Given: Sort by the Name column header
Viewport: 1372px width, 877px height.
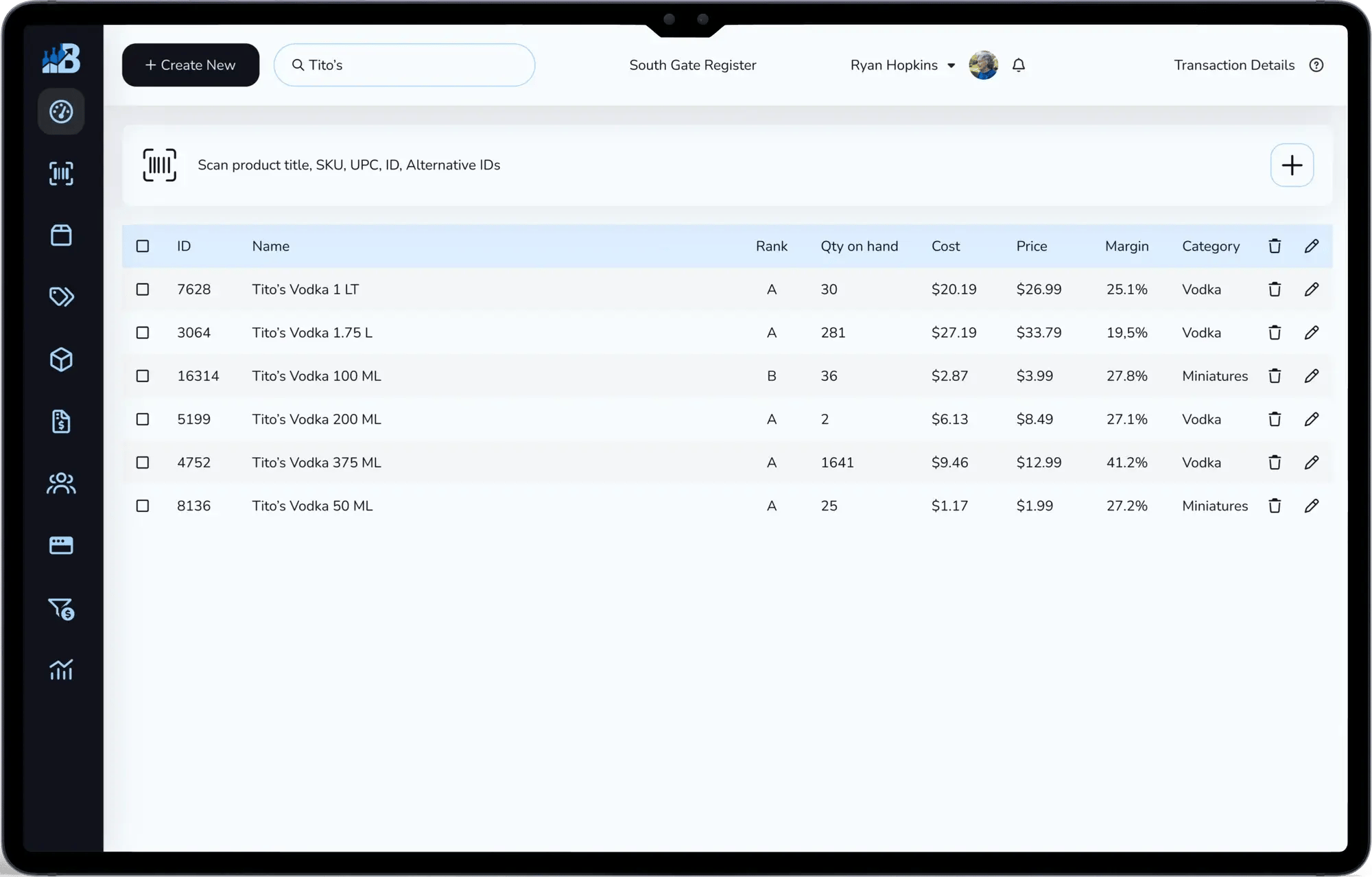Looking at the screenshot, I should tap(270, 246).
